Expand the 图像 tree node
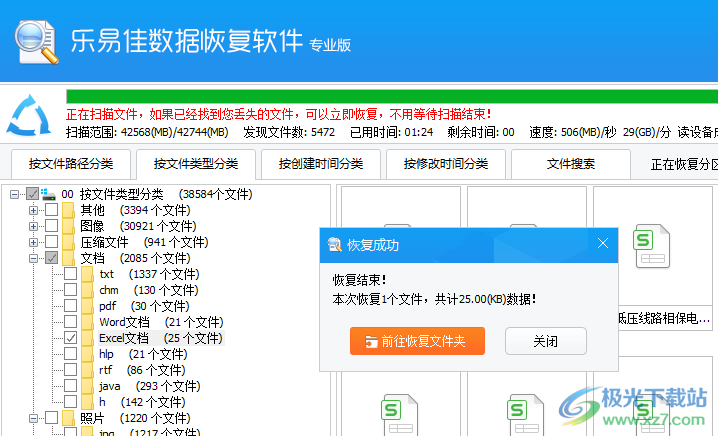Viewport: 718px width, 436px height. coord(33,227)
